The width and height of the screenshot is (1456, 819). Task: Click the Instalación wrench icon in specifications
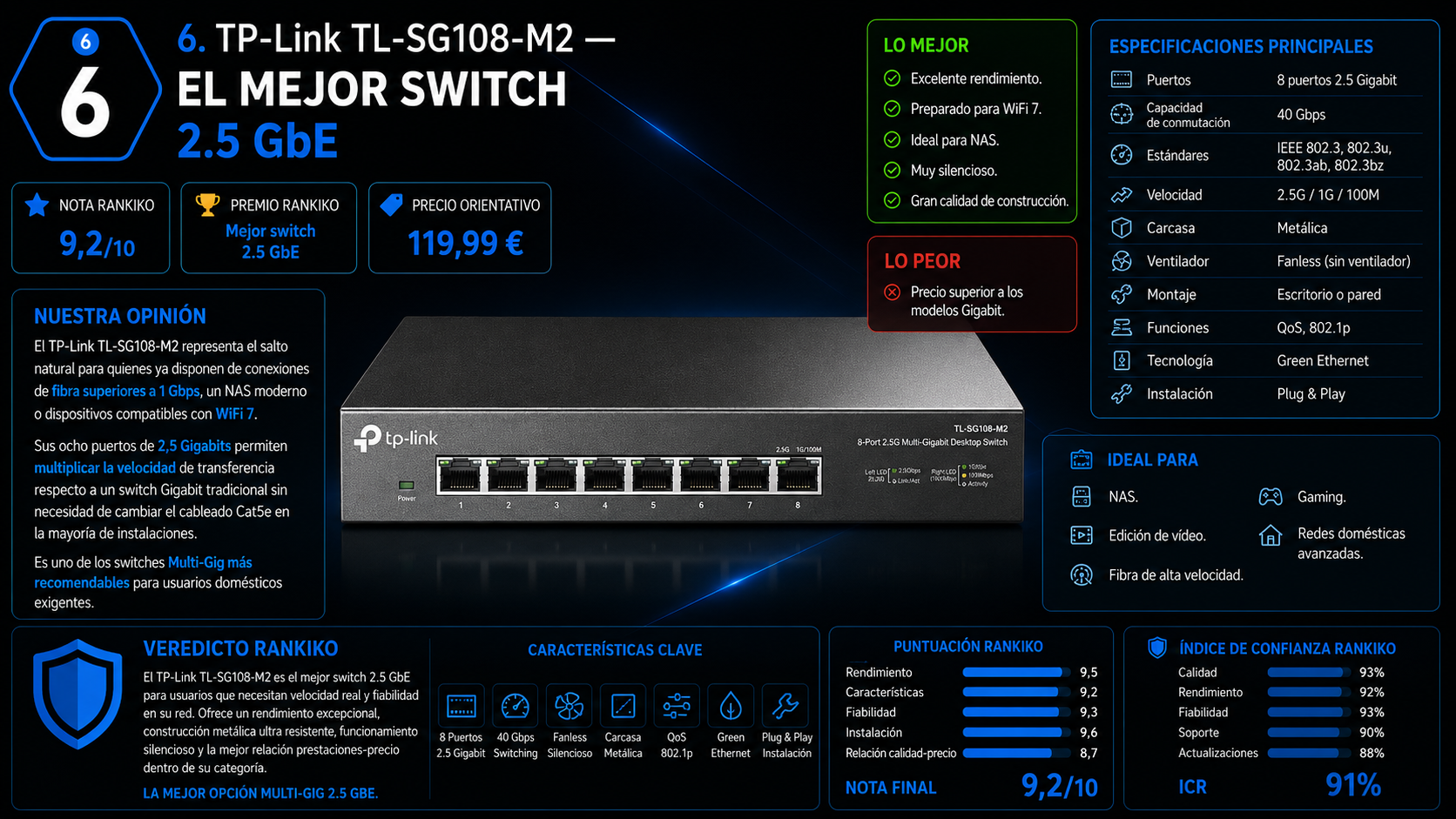1122,393
